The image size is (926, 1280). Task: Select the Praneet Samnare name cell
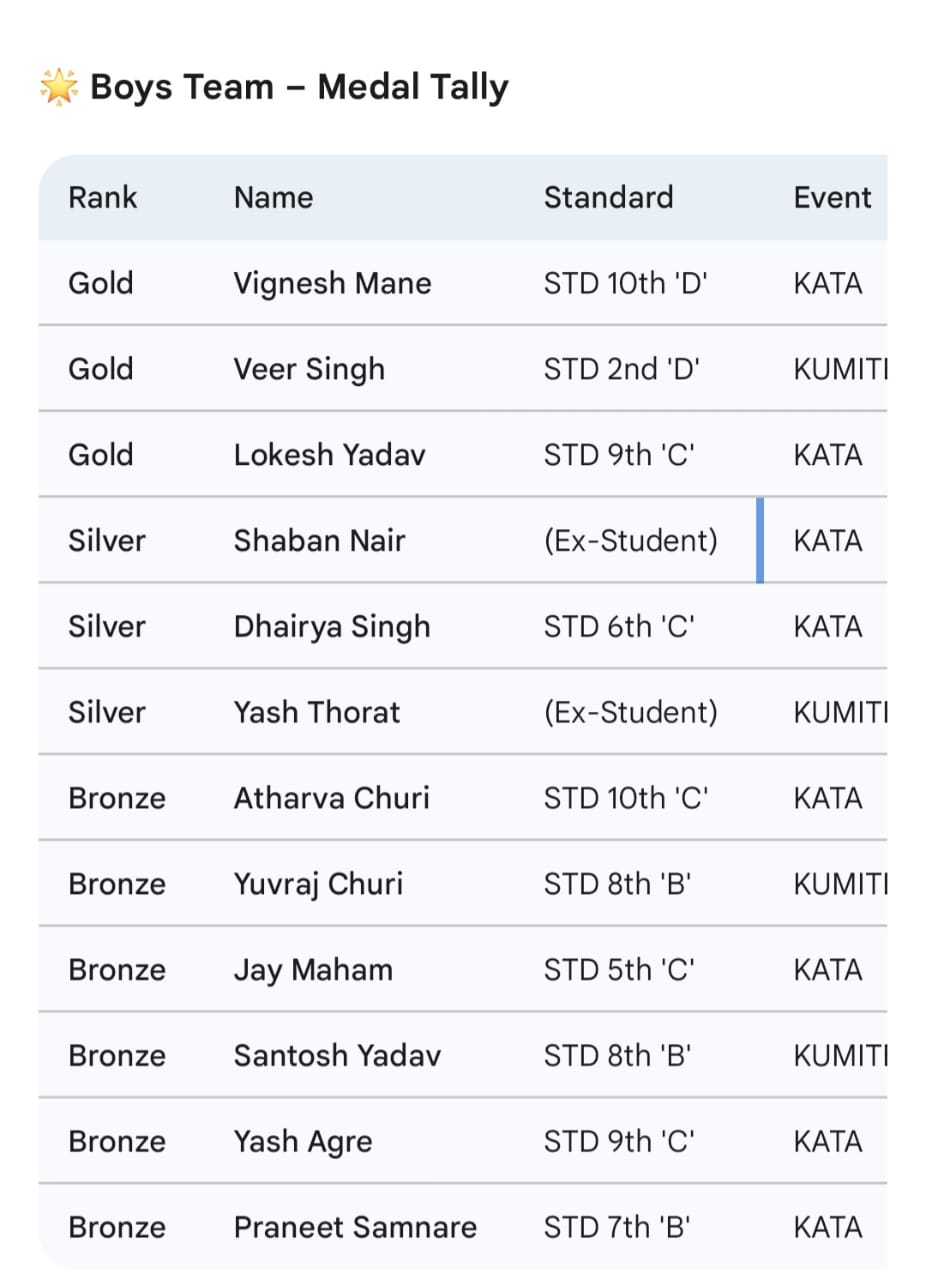point(355,1228)
